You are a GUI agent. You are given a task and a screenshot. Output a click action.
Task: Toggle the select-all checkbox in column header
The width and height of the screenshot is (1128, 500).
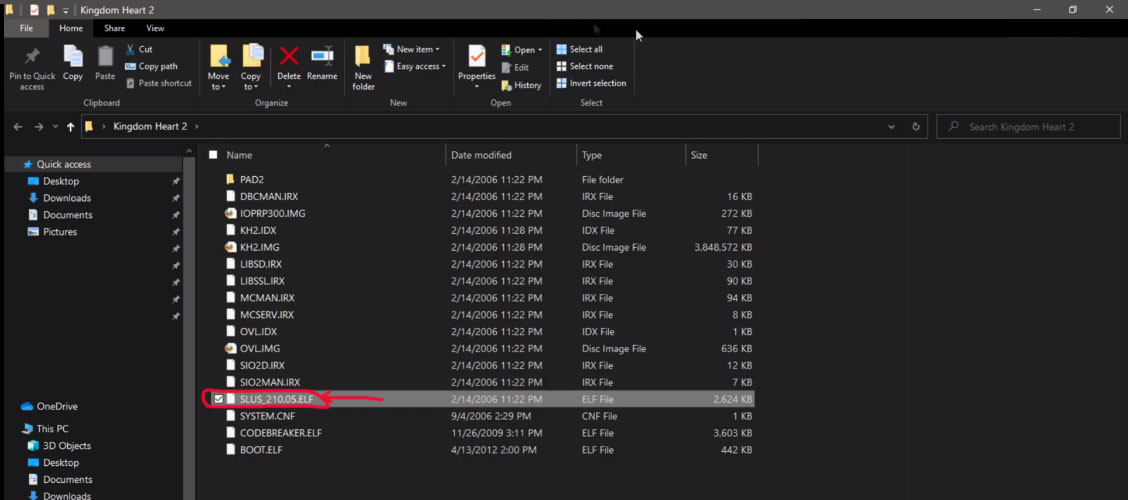click(213, 155)
